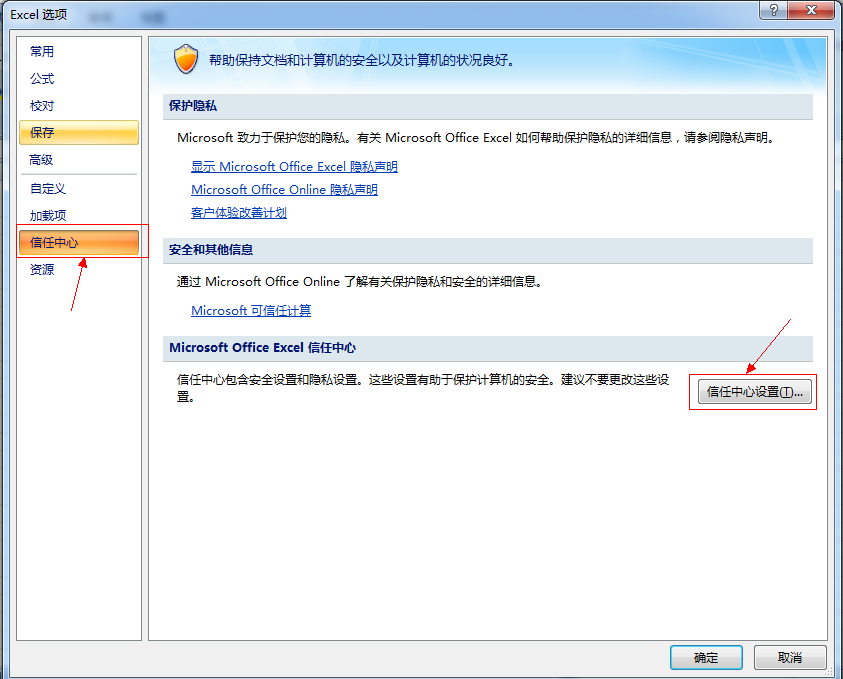Open 显示 Microsoft Office Excel 隐私声明 link
This screenshot has width=843, height=679.
click(294, 167)
